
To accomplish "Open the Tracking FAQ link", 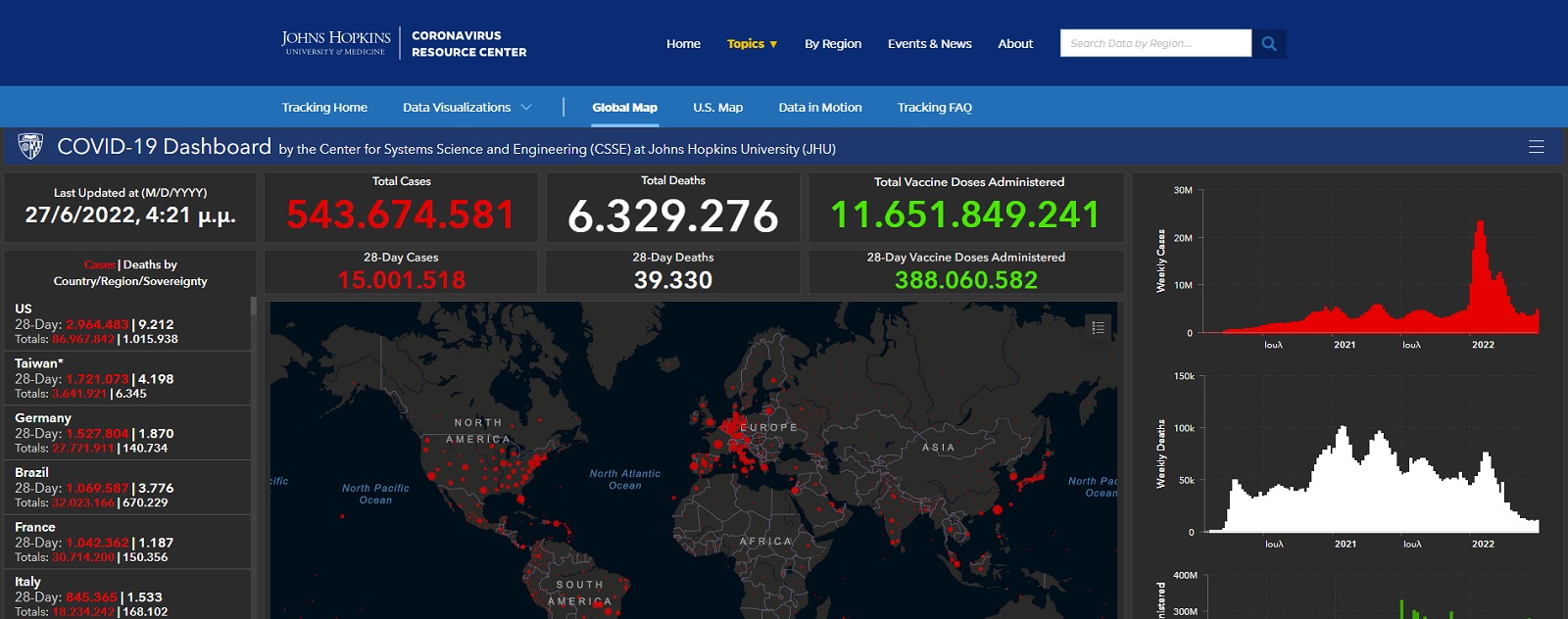I will coord(934,108).
